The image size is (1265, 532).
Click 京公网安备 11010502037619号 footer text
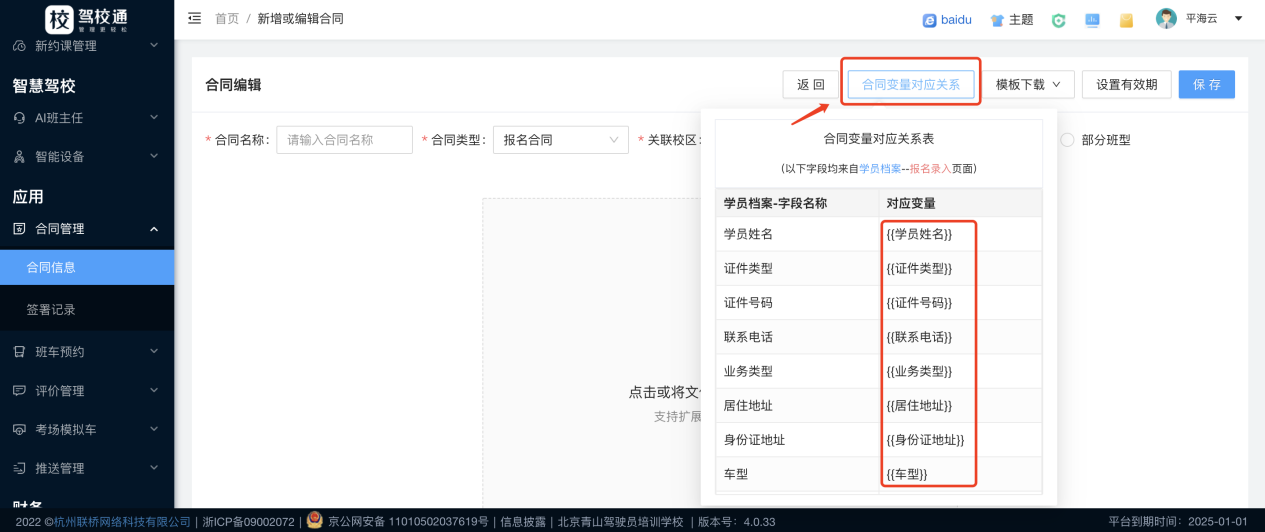coord(407,522)
